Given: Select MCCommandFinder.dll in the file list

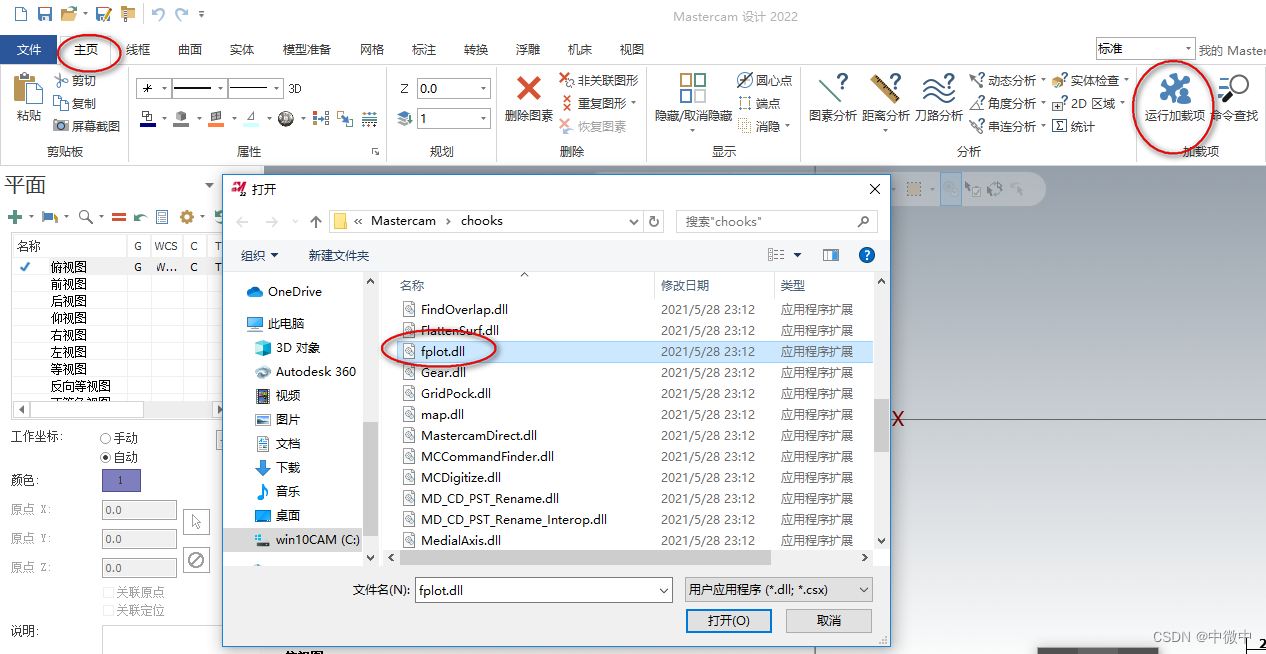Looking at the screenshot, I should (487, 456).
